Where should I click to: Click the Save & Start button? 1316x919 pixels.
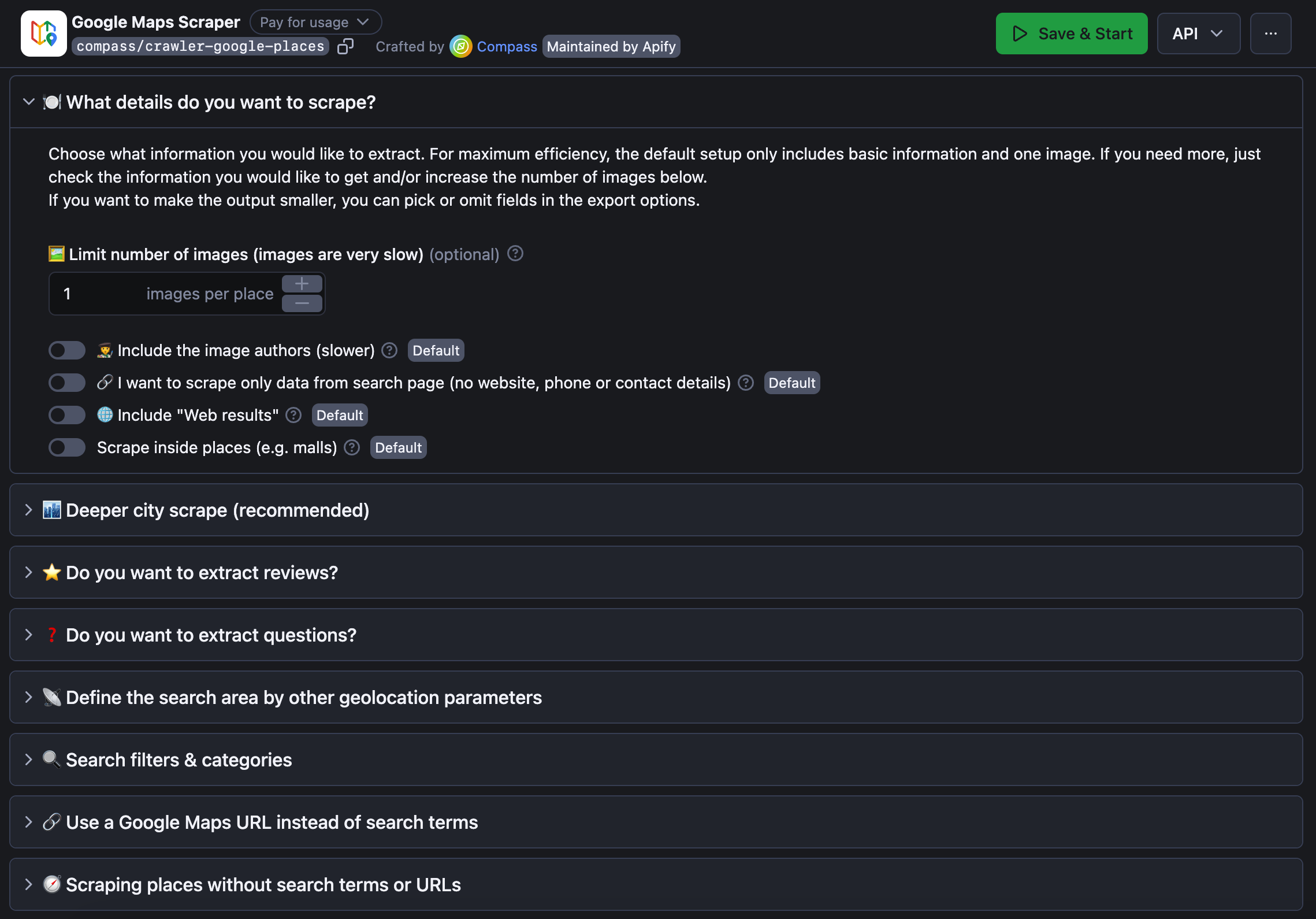click(x=1072, y=34)
